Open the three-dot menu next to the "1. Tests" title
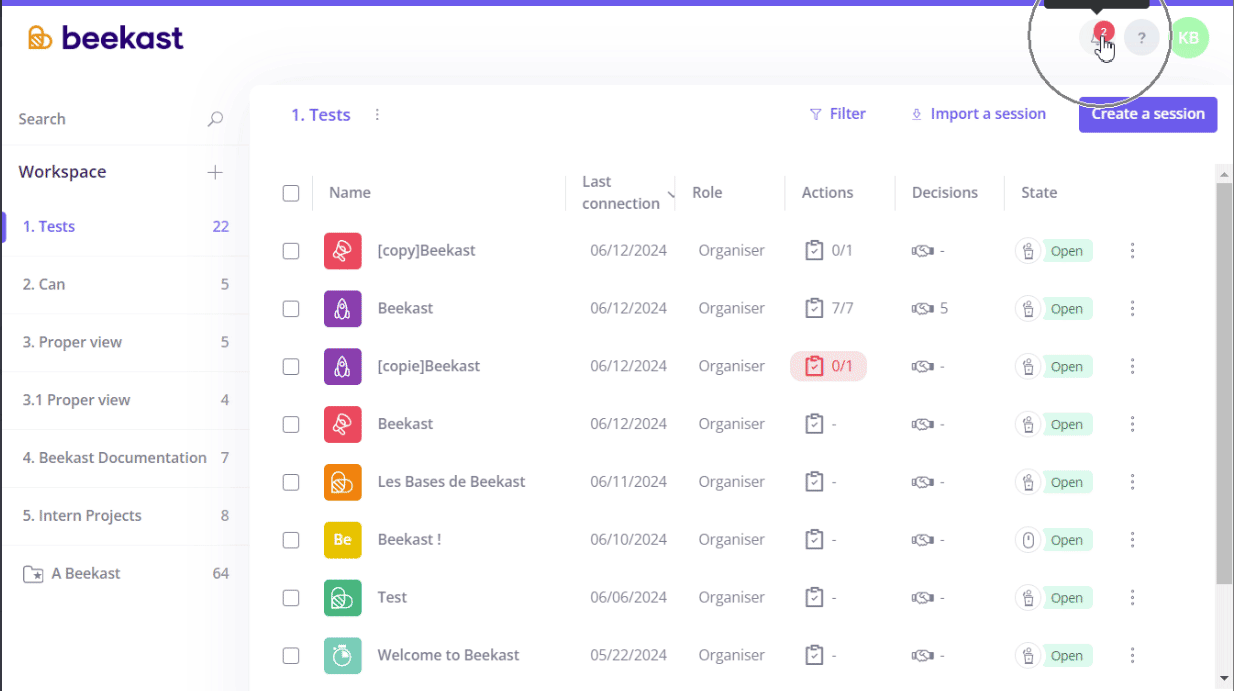The image size is (1234, 691). [x=377, y=115]
